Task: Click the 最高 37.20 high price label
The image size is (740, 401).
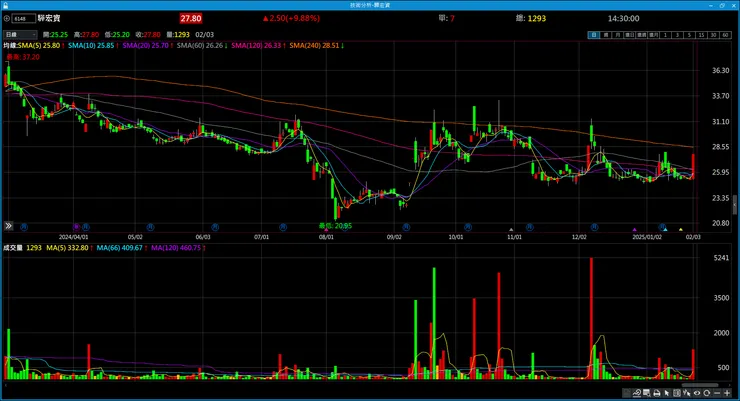Action: pos(23,57)
